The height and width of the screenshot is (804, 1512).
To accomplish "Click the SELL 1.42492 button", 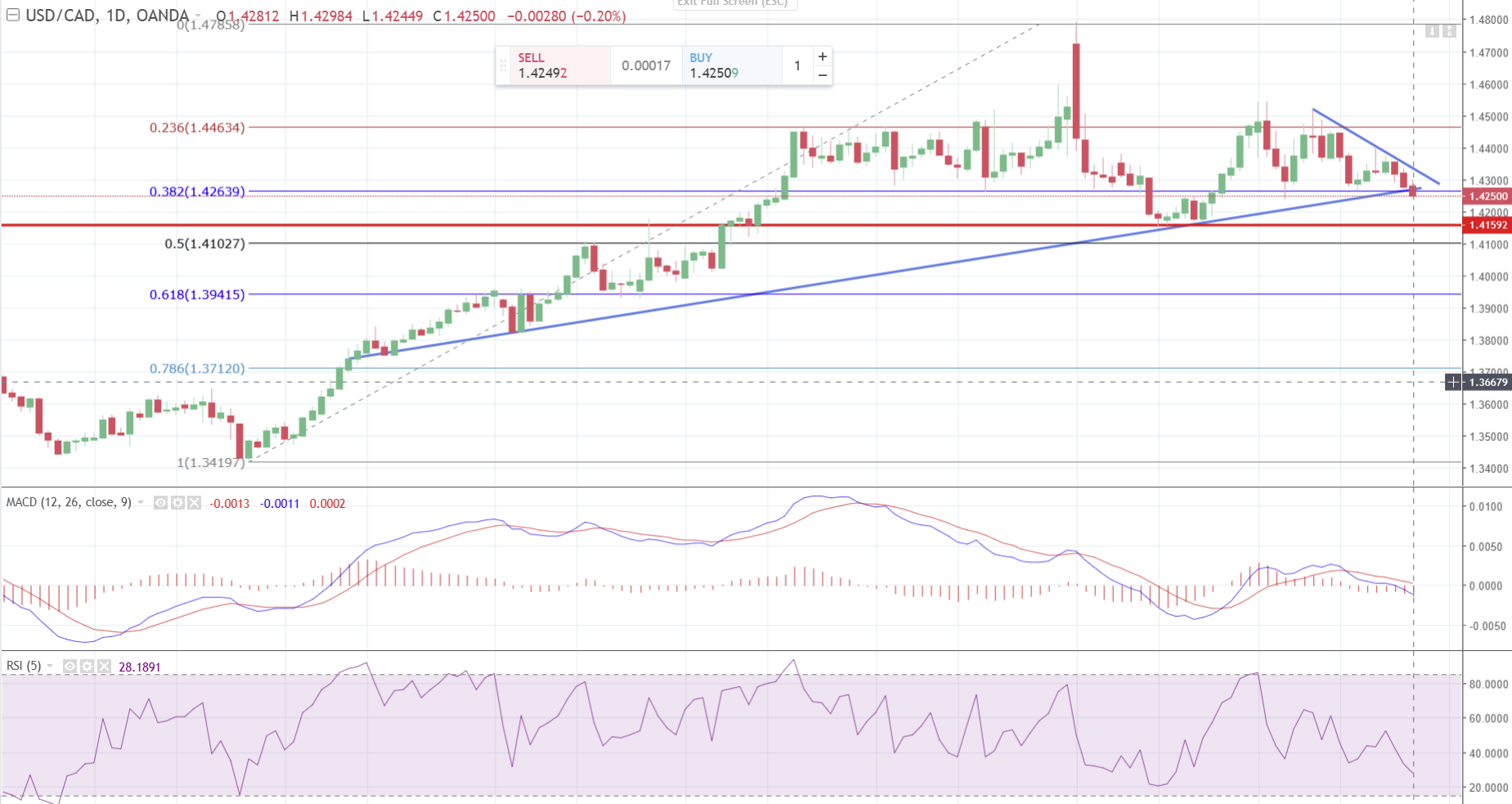I will click(560, 65).
